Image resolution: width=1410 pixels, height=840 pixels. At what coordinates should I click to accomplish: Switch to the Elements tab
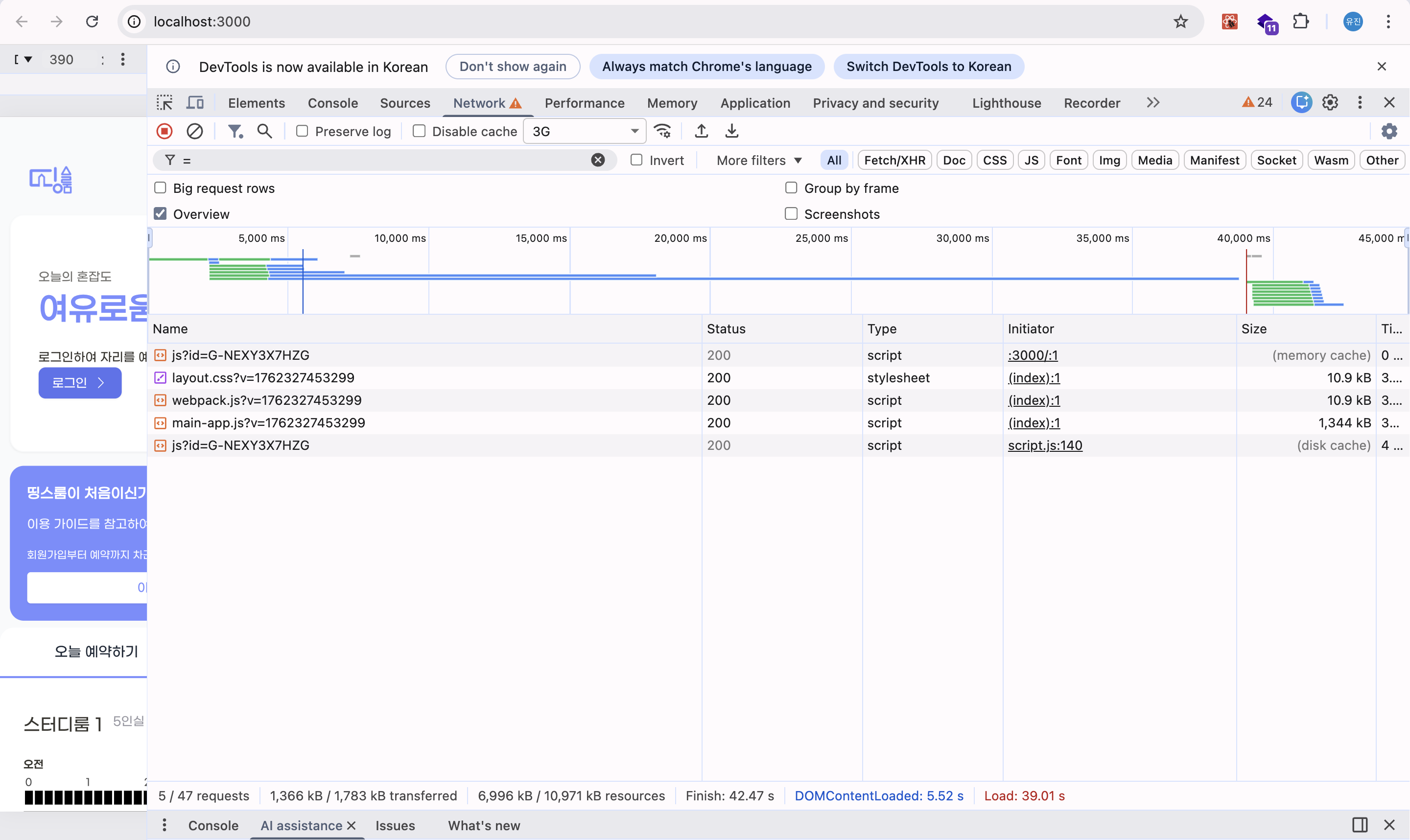pos(257,103)
